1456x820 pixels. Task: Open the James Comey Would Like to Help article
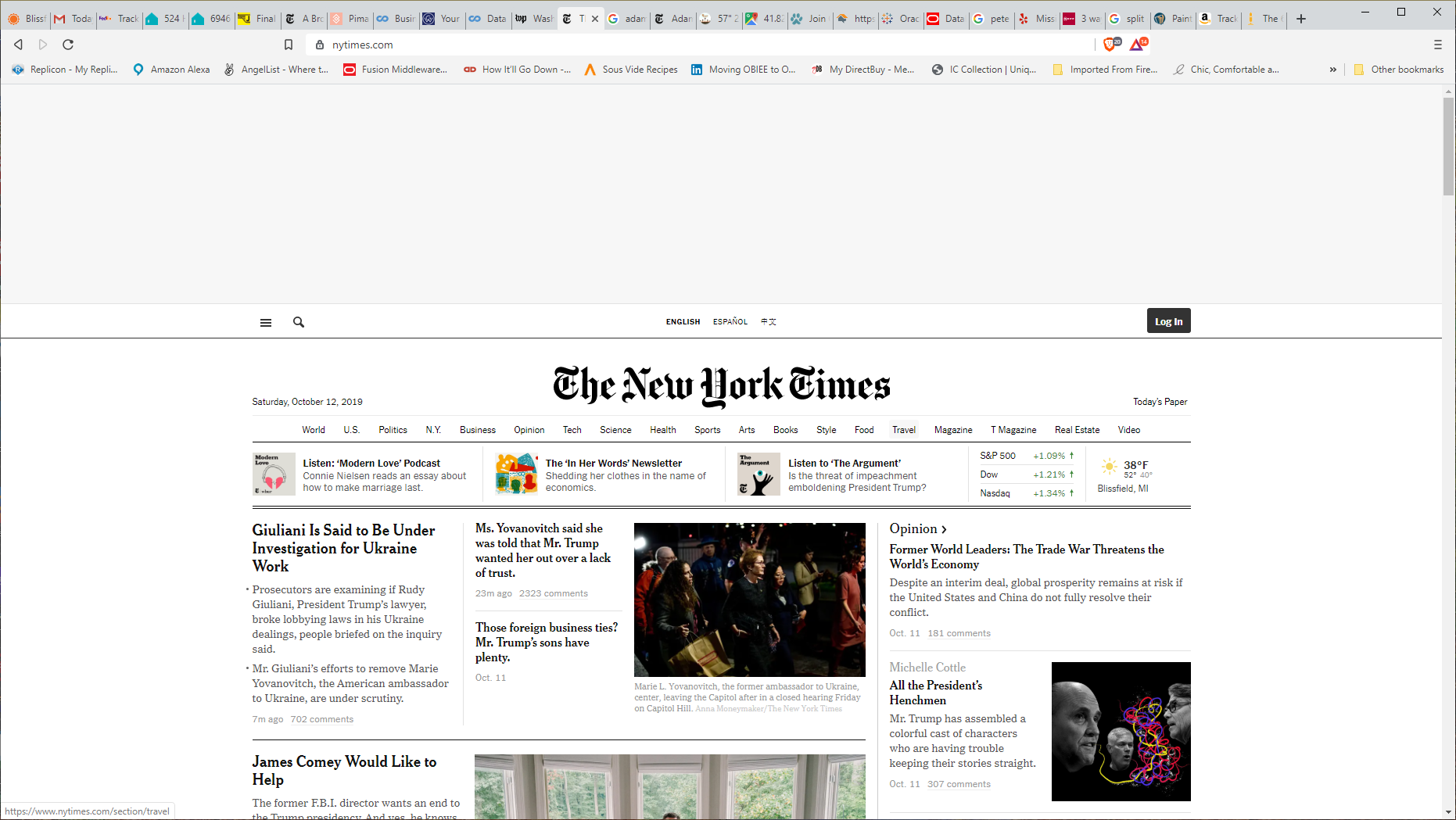tap(344, 771)
